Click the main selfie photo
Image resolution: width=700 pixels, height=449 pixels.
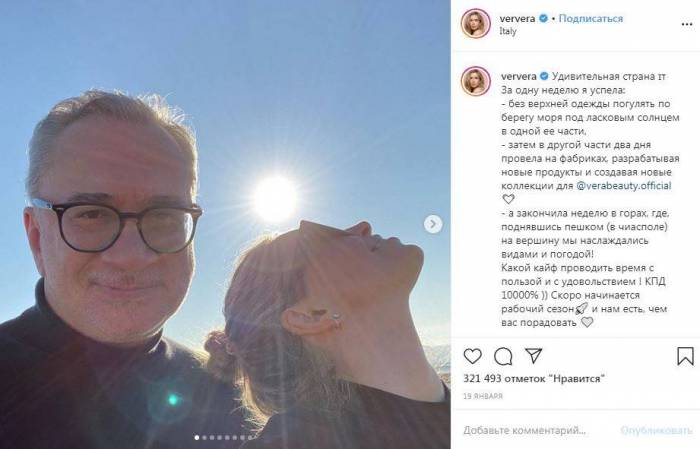click(x=225, y=224)
